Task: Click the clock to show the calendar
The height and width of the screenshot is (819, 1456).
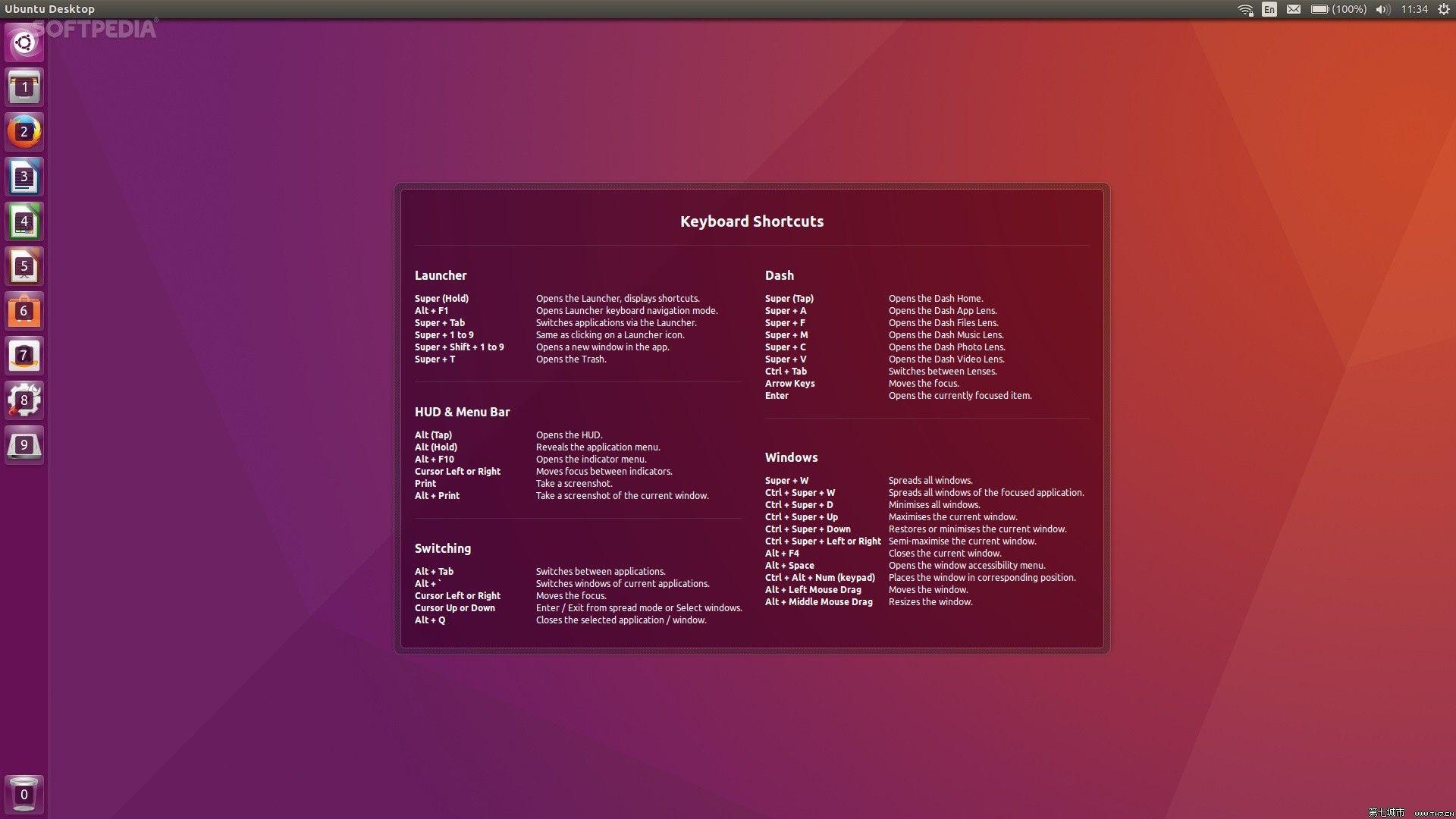Action: (1415, 9)
